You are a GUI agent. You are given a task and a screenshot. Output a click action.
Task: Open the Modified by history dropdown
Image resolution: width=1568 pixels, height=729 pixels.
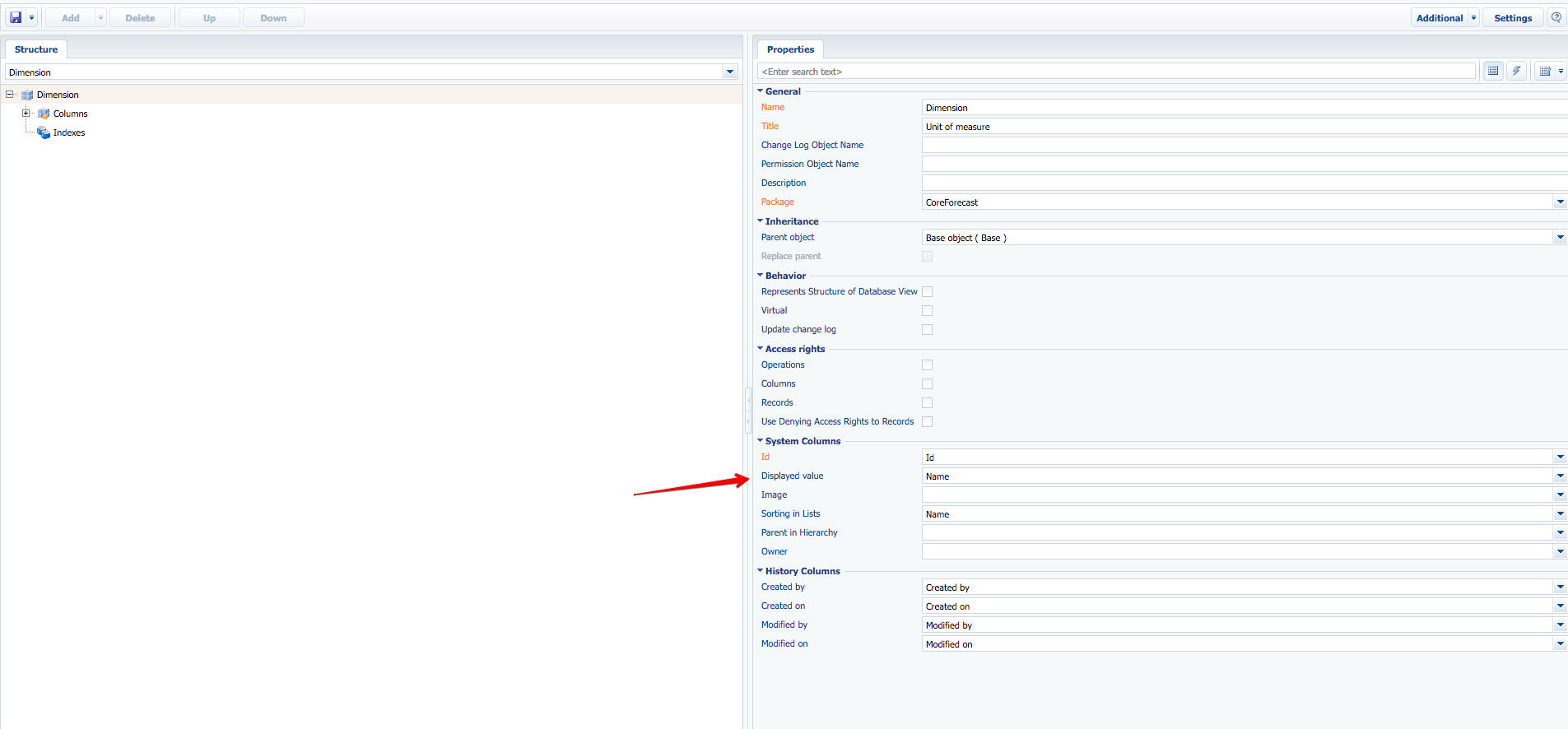pyautogui.click(x=1560, y=625)
